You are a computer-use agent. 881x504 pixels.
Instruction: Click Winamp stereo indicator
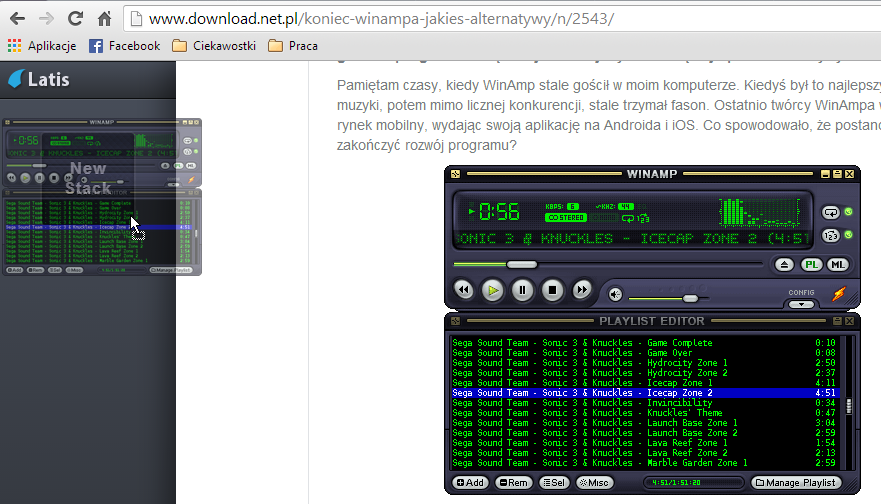[x=565, y=217]
